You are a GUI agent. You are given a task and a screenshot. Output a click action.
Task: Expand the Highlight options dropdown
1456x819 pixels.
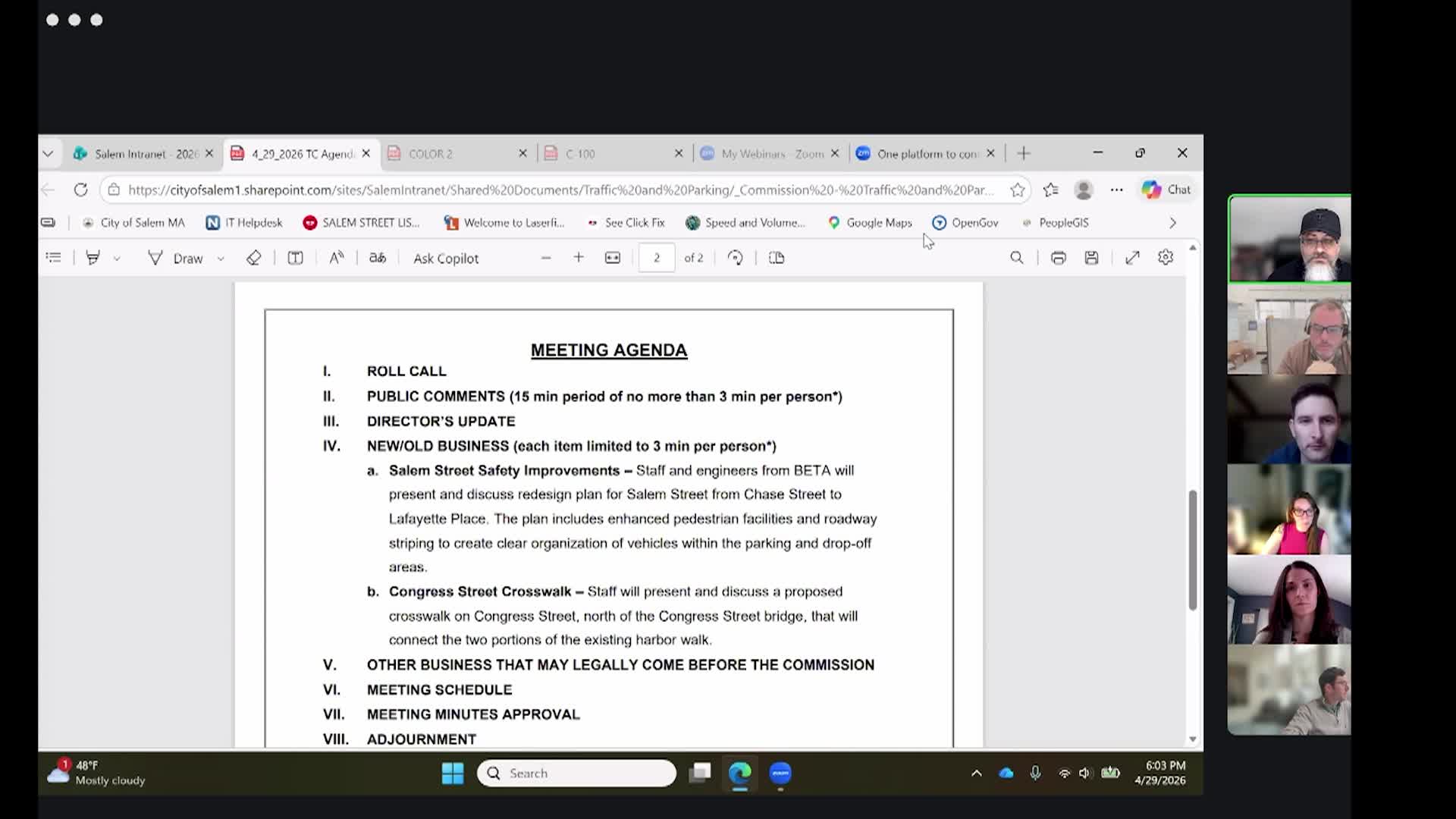click(117, 259)
